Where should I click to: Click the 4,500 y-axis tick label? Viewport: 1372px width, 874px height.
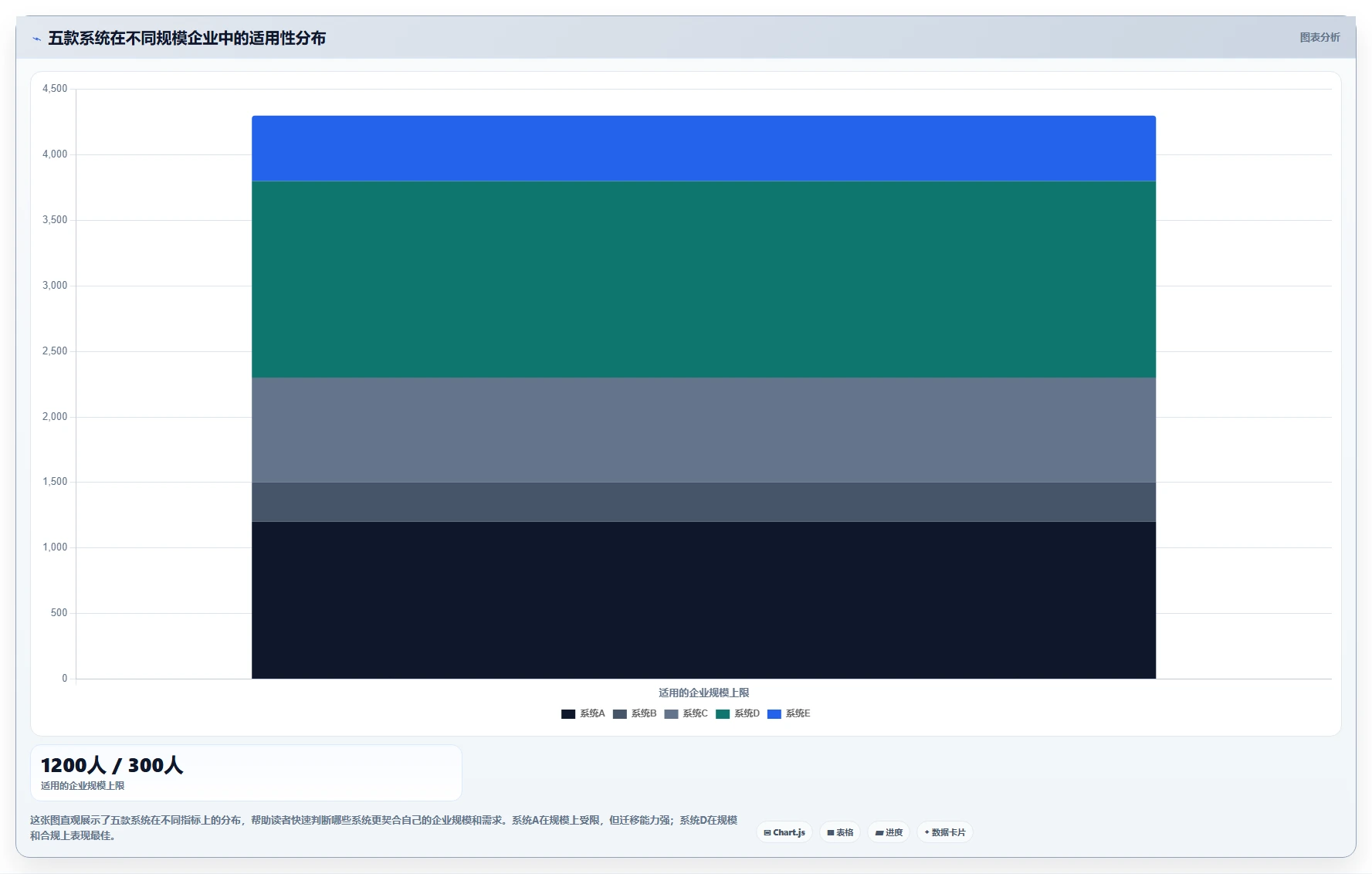[x=55, y=89]
